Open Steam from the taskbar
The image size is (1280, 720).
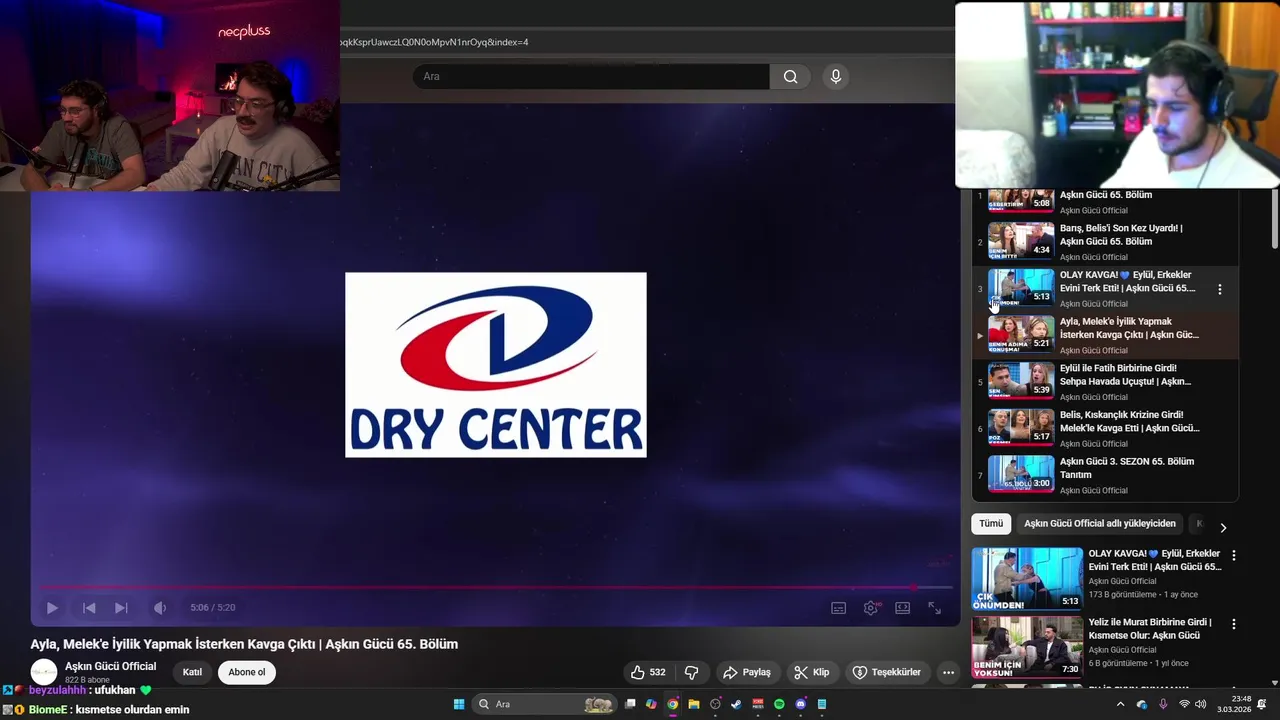pyautogui.click(x=737, y=704)
